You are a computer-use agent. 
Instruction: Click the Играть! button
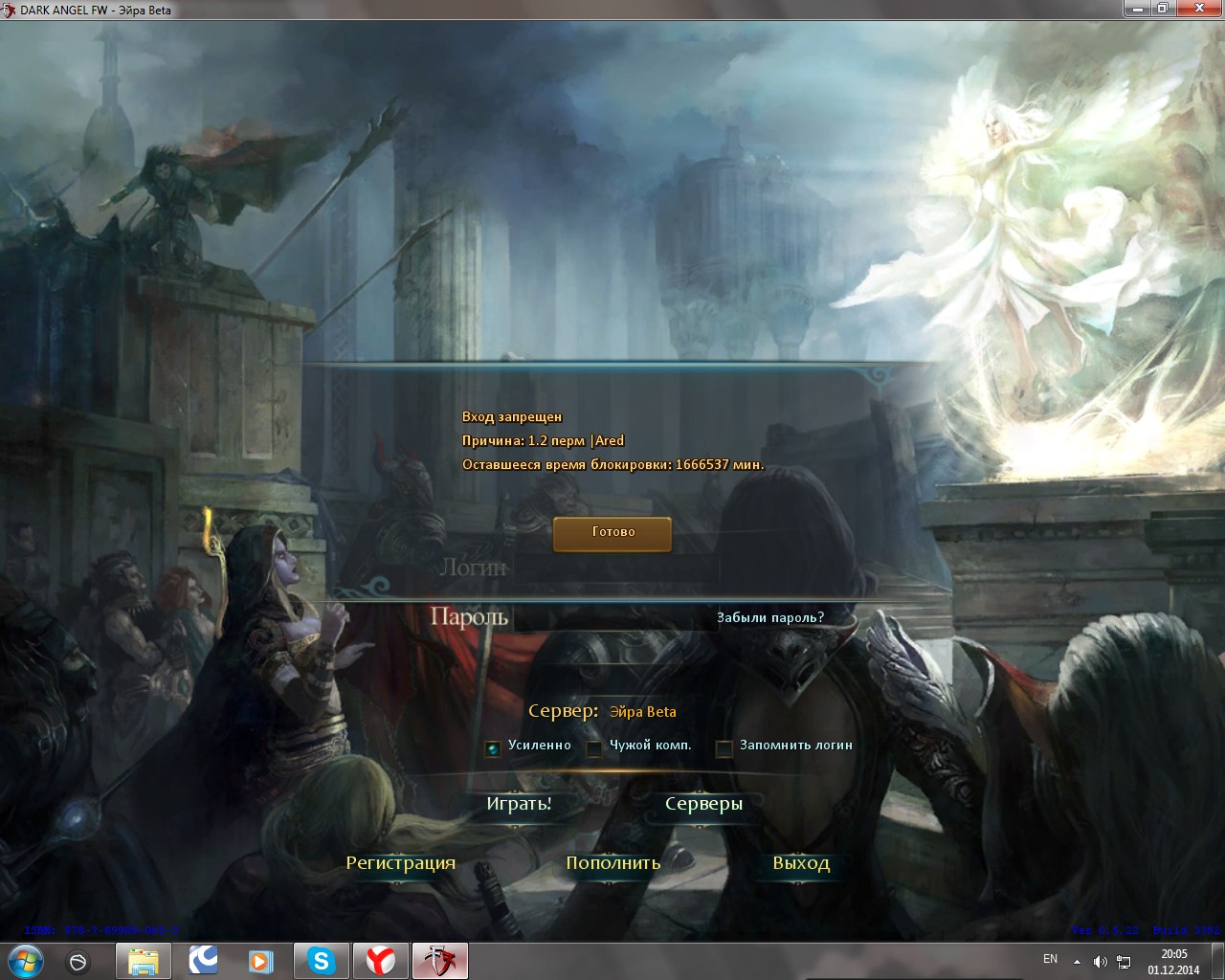[x=519, y=804]
